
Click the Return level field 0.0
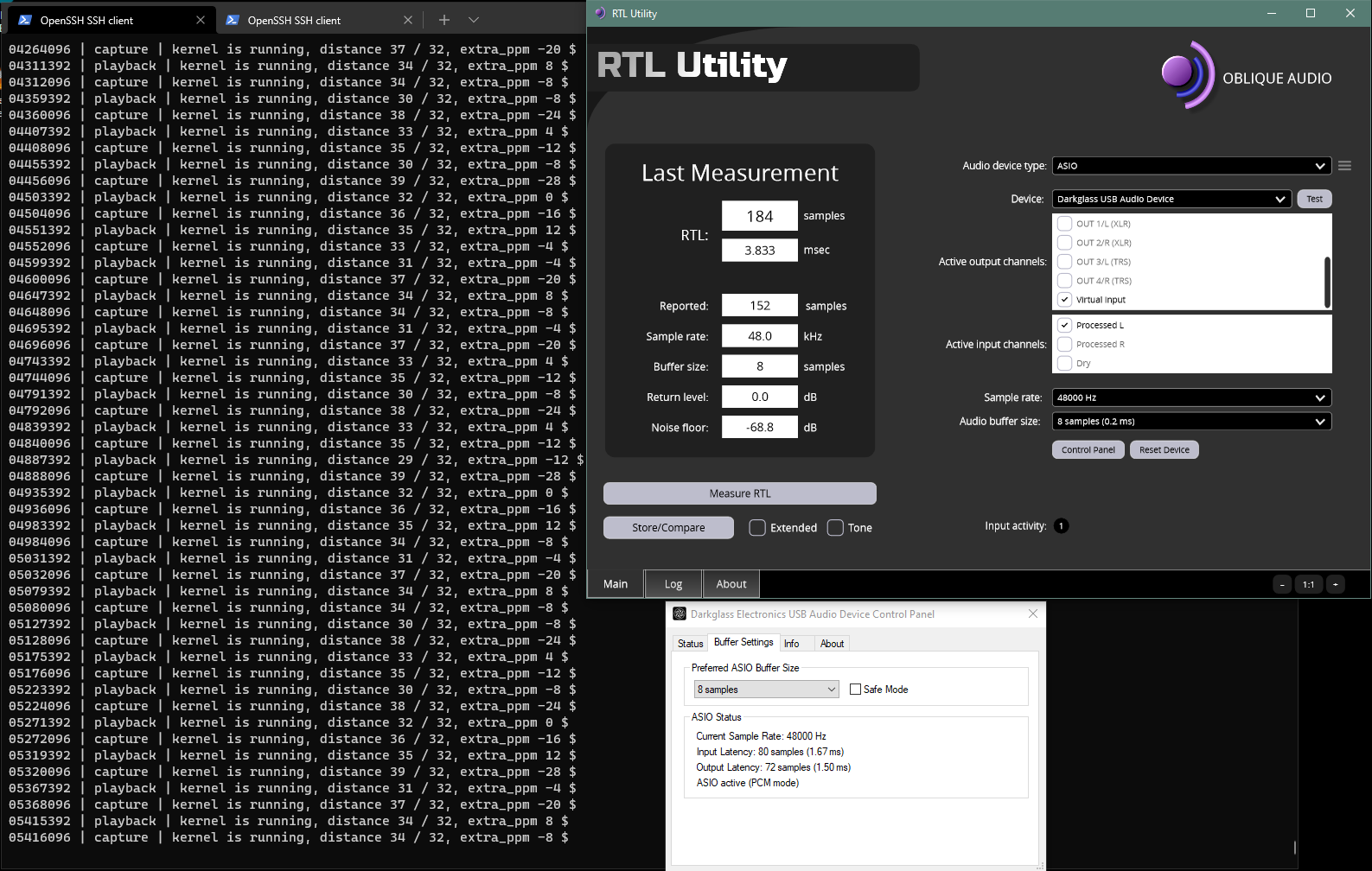click(760, 397)
